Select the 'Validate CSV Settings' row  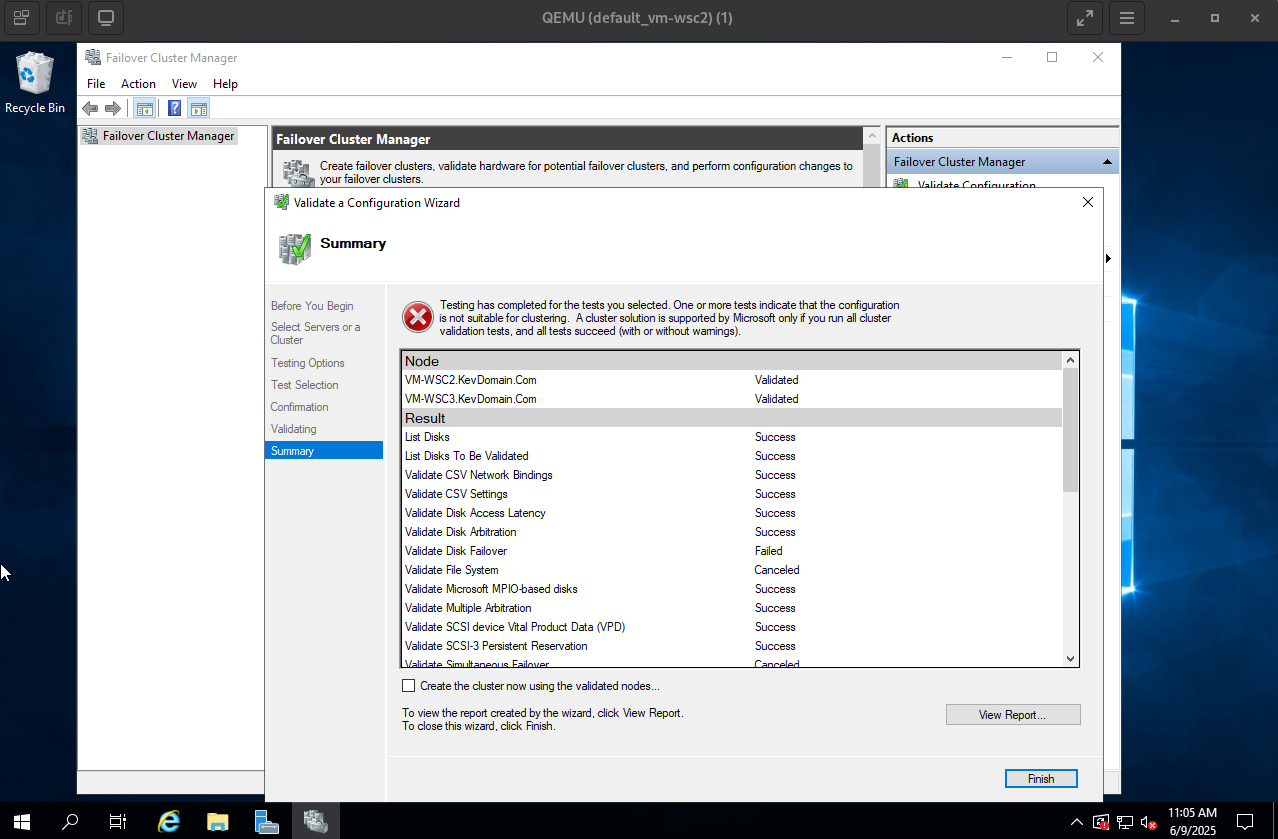731,494
